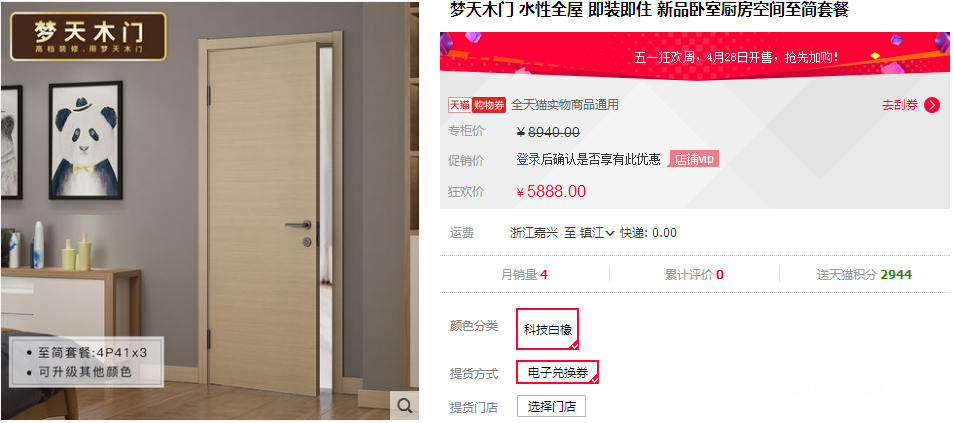The image size is (954, 423).
Task: Click the 选择门店 button
Action: click(x=551, y=407)
